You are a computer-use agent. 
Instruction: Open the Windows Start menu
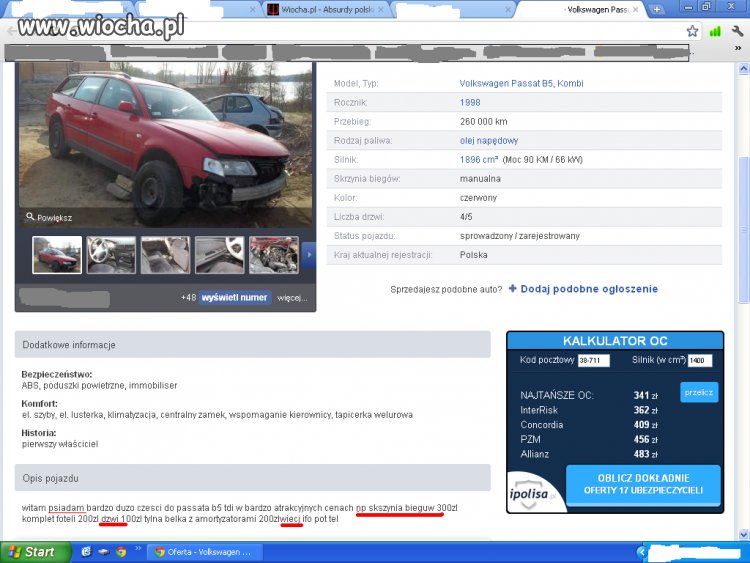tap(35, 552)
